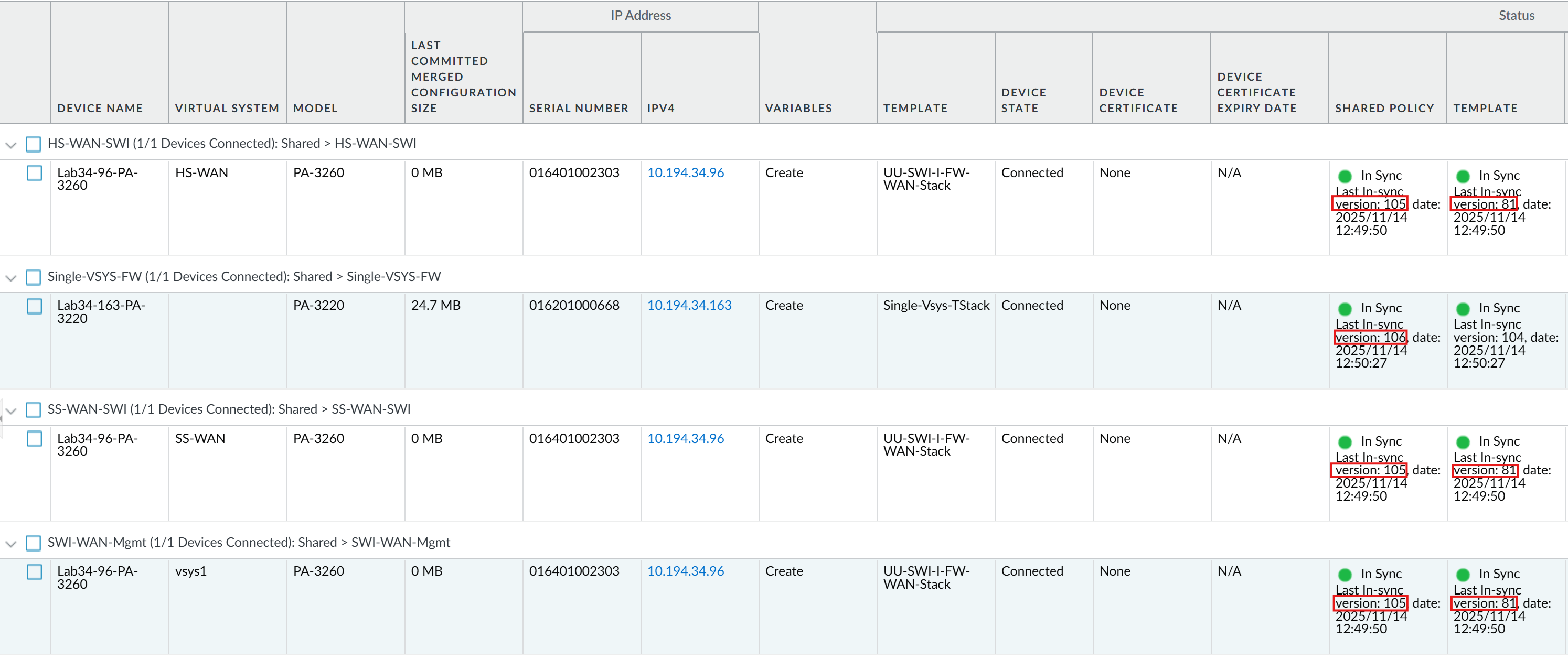Click green In Sync icon for SS-WAN shared policy
This screenshot has width=1568, height=670.
click(1345, 442)
